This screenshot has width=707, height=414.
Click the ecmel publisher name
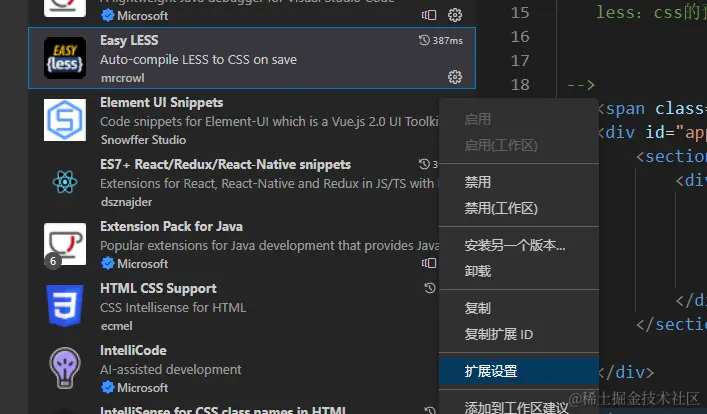(117, 326)
